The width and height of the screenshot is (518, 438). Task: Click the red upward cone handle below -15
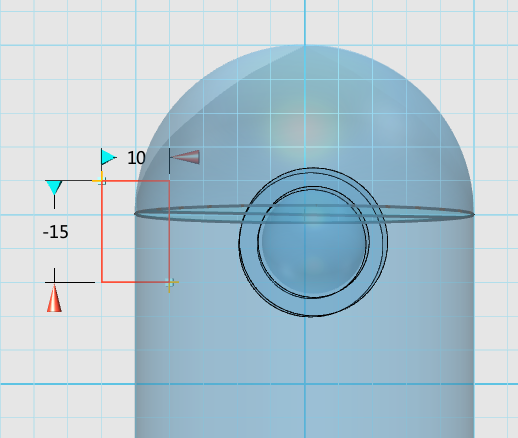54,299
